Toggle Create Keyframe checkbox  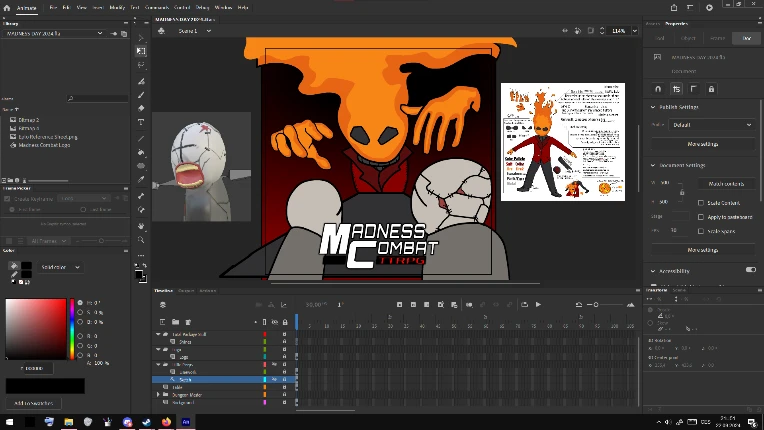[x=7, y=199]
